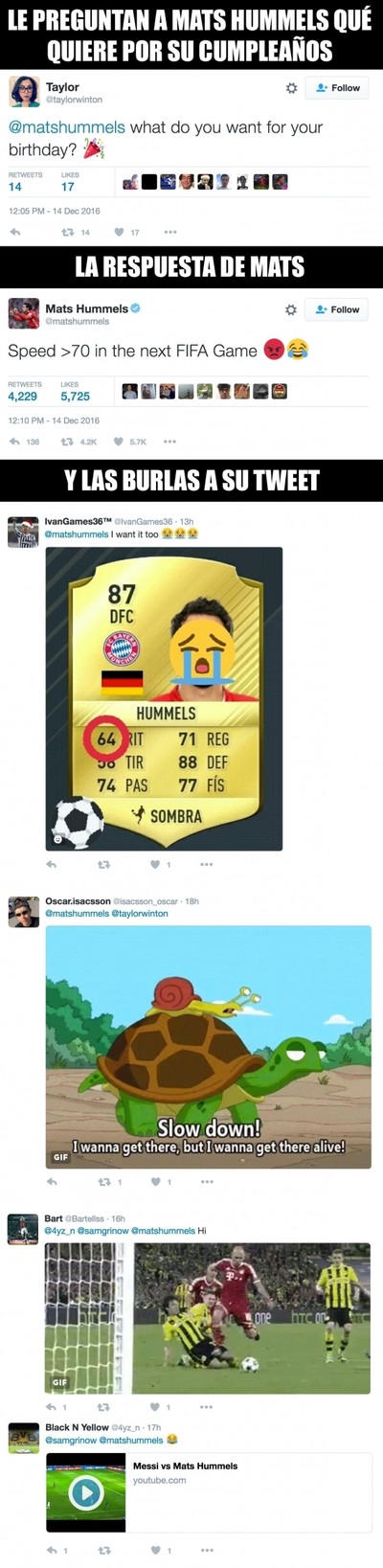The image size is (383, 1568).
Task: Reply to Black N Yellow's tweet
Action: pyautogui.click(x=53, y=1550)
